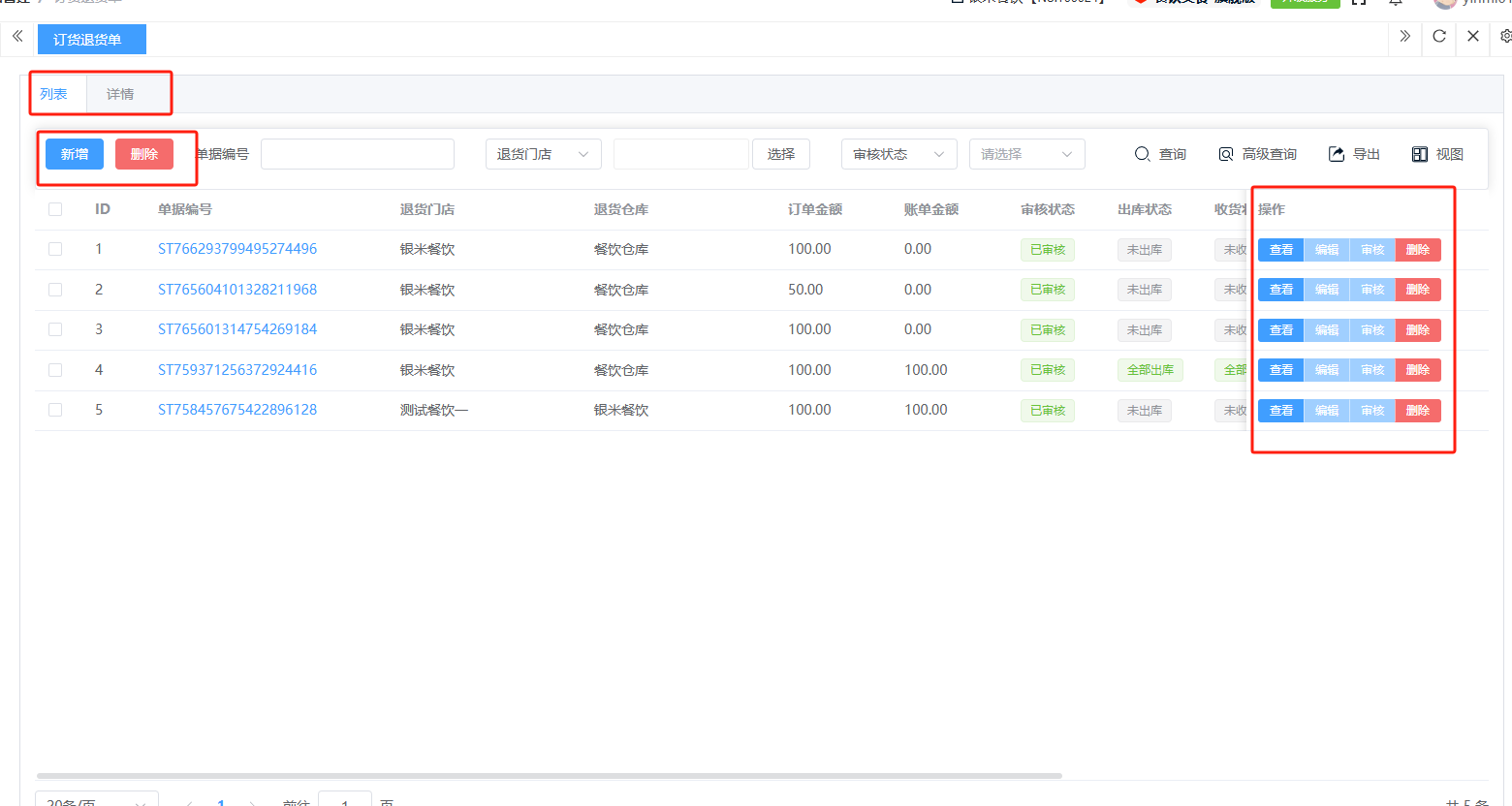This screenshot has width=1512, height=806.
Task: Click the blue 新增 button
Action: pyautogui.click(x=75, y=154)
